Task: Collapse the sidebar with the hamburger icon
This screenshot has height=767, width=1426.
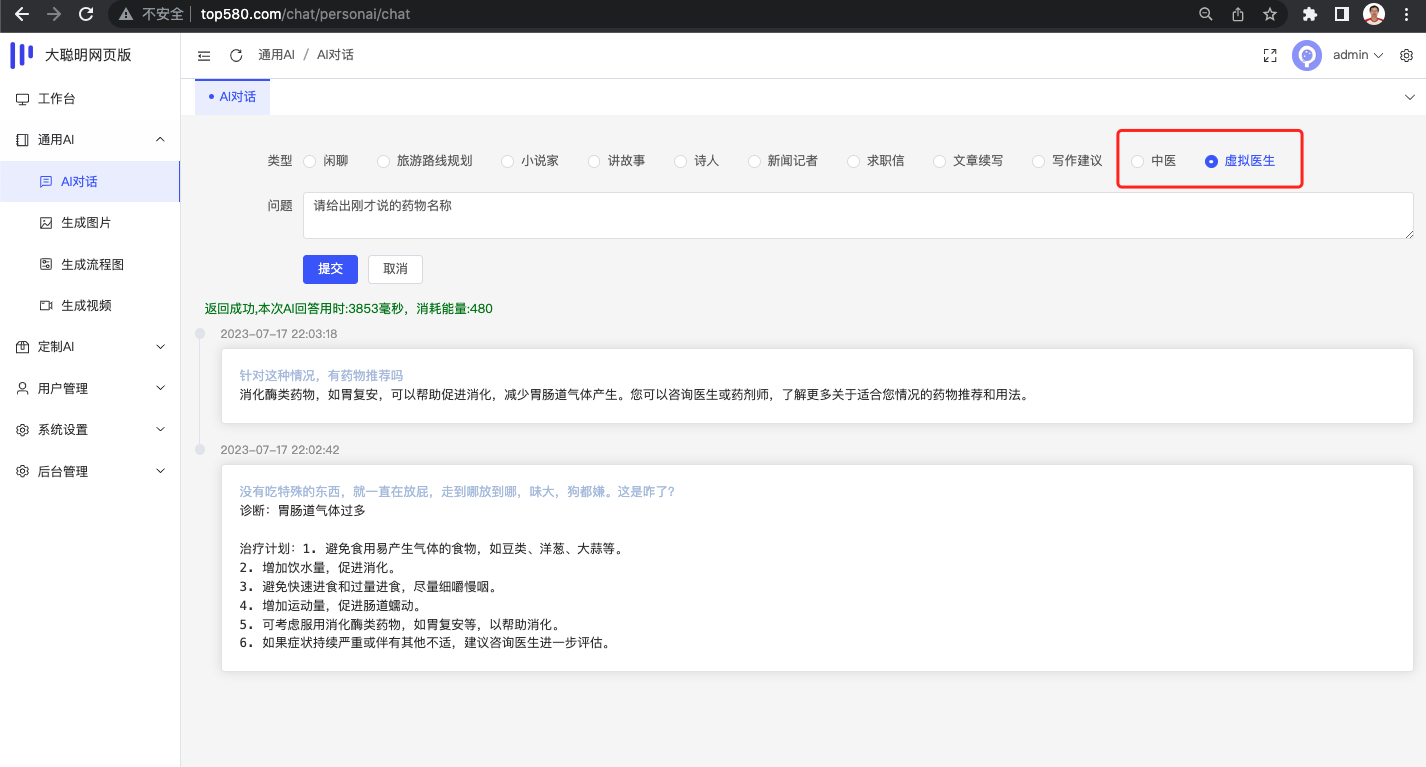Action: (204, 56)
